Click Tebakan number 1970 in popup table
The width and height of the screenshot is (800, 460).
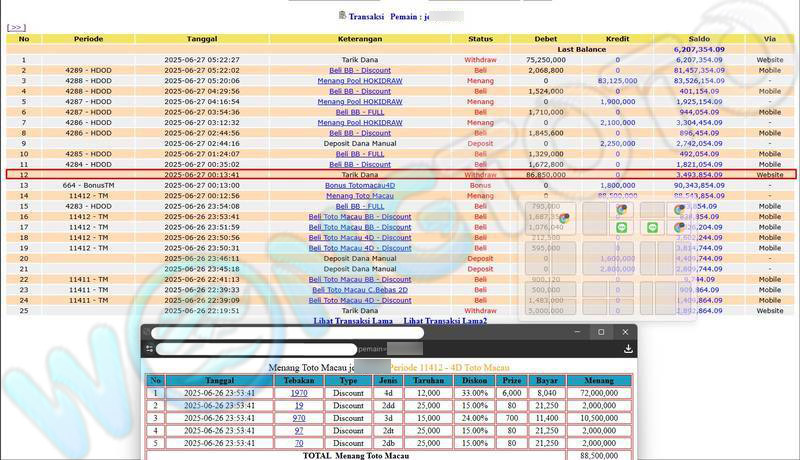point(299,393)
